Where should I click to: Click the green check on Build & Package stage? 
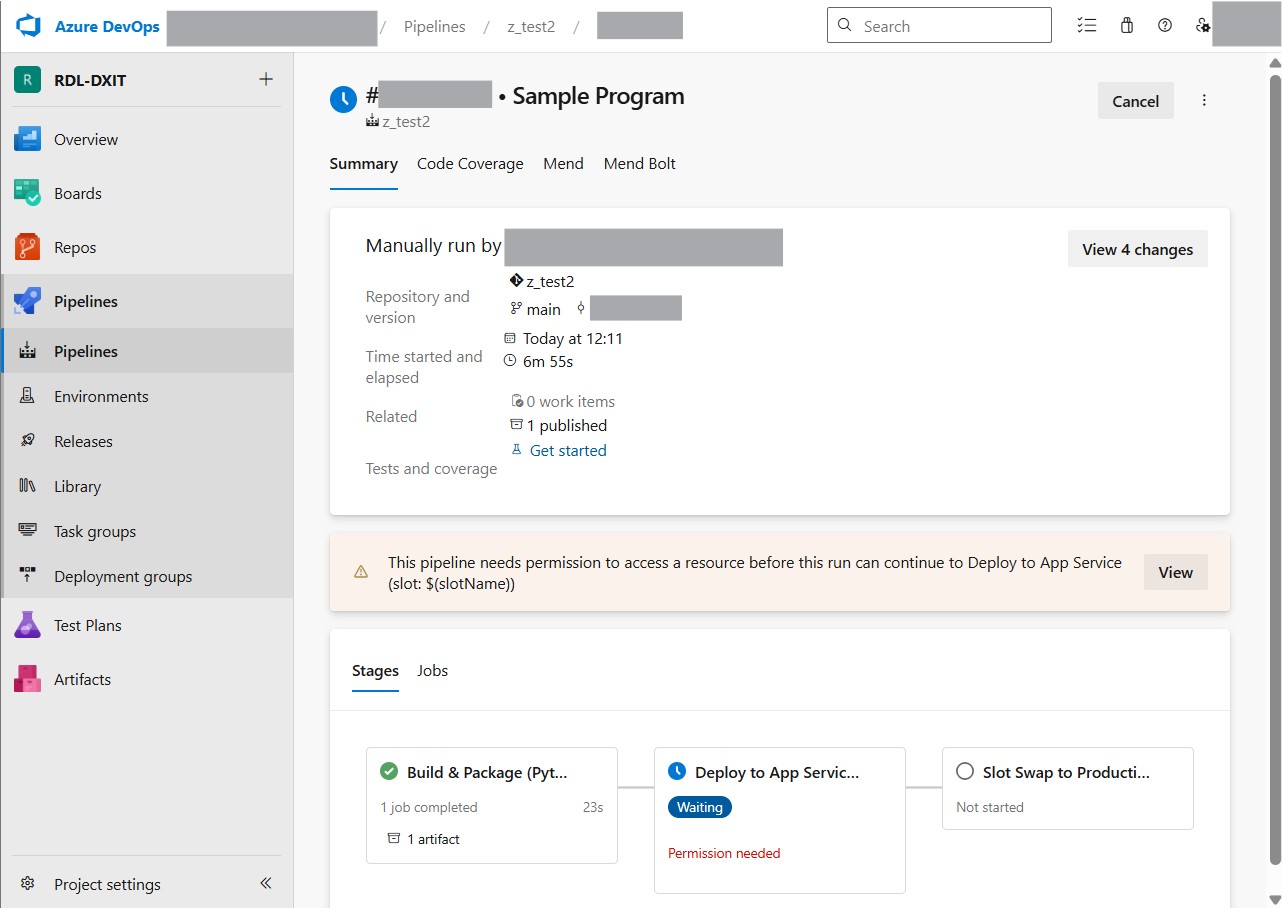[x=389, y=772]
